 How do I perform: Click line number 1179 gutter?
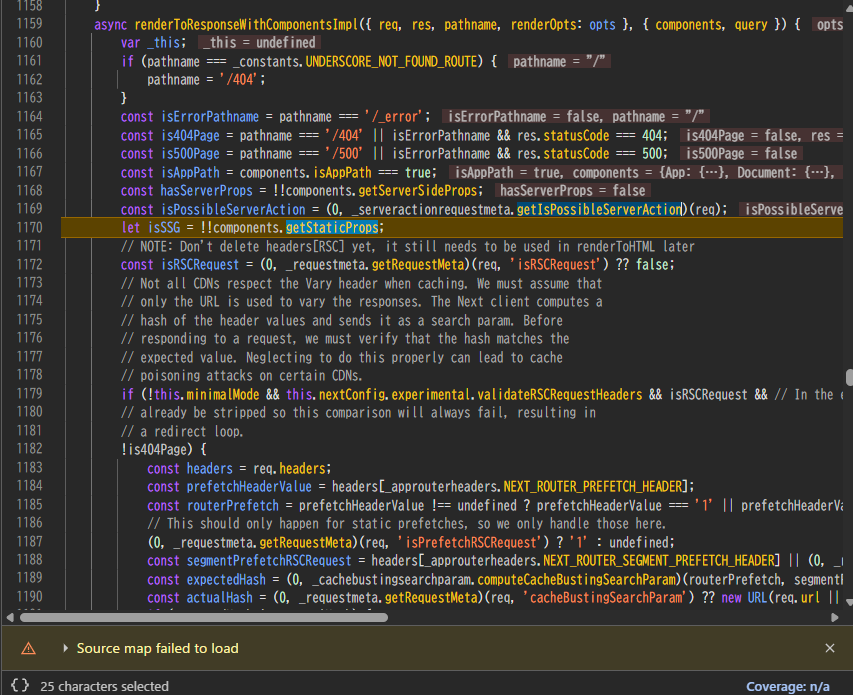coord(29,394)
